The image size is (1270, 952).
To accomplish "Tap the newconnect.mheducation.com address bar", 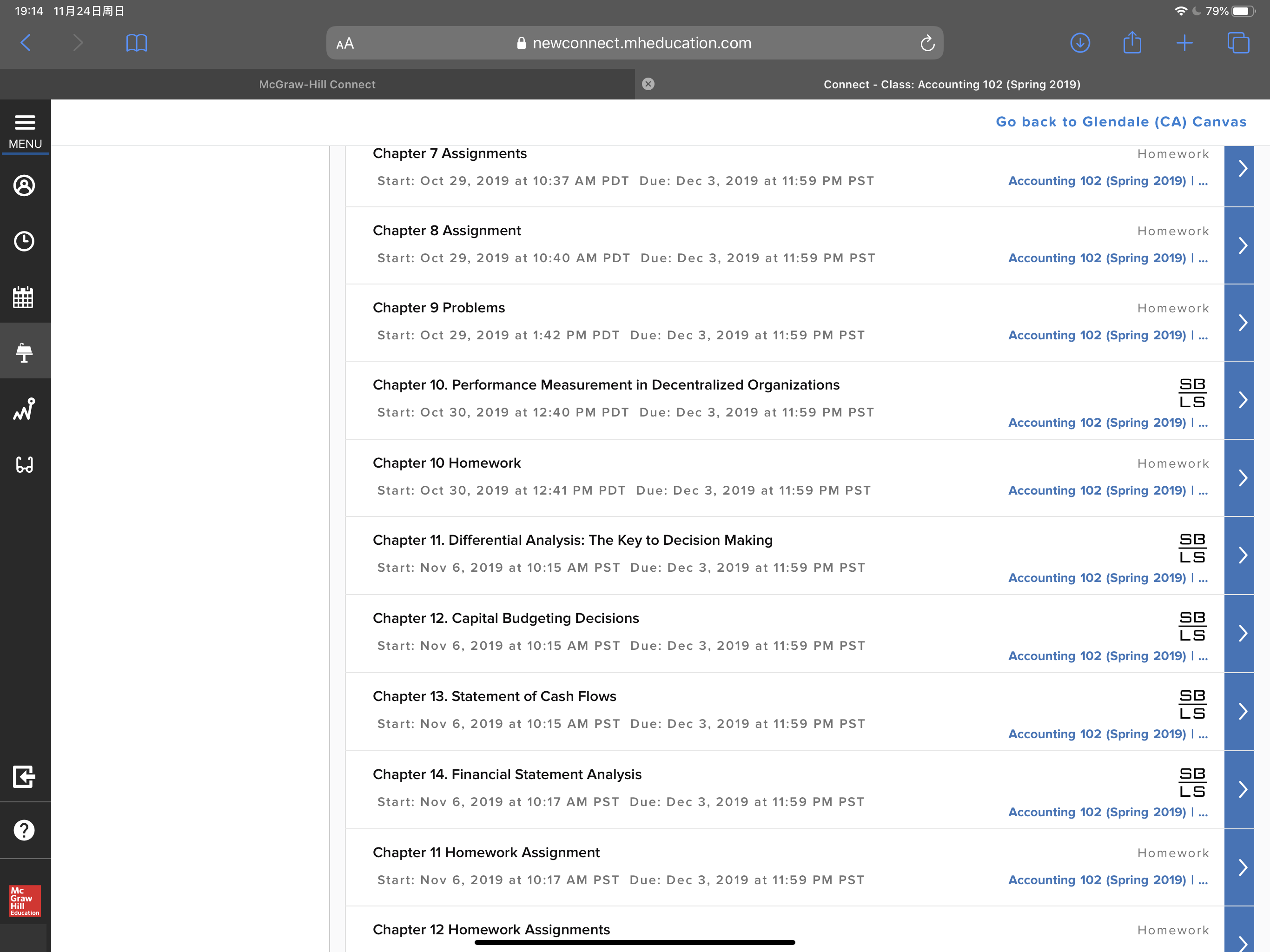I will [635, 43].
